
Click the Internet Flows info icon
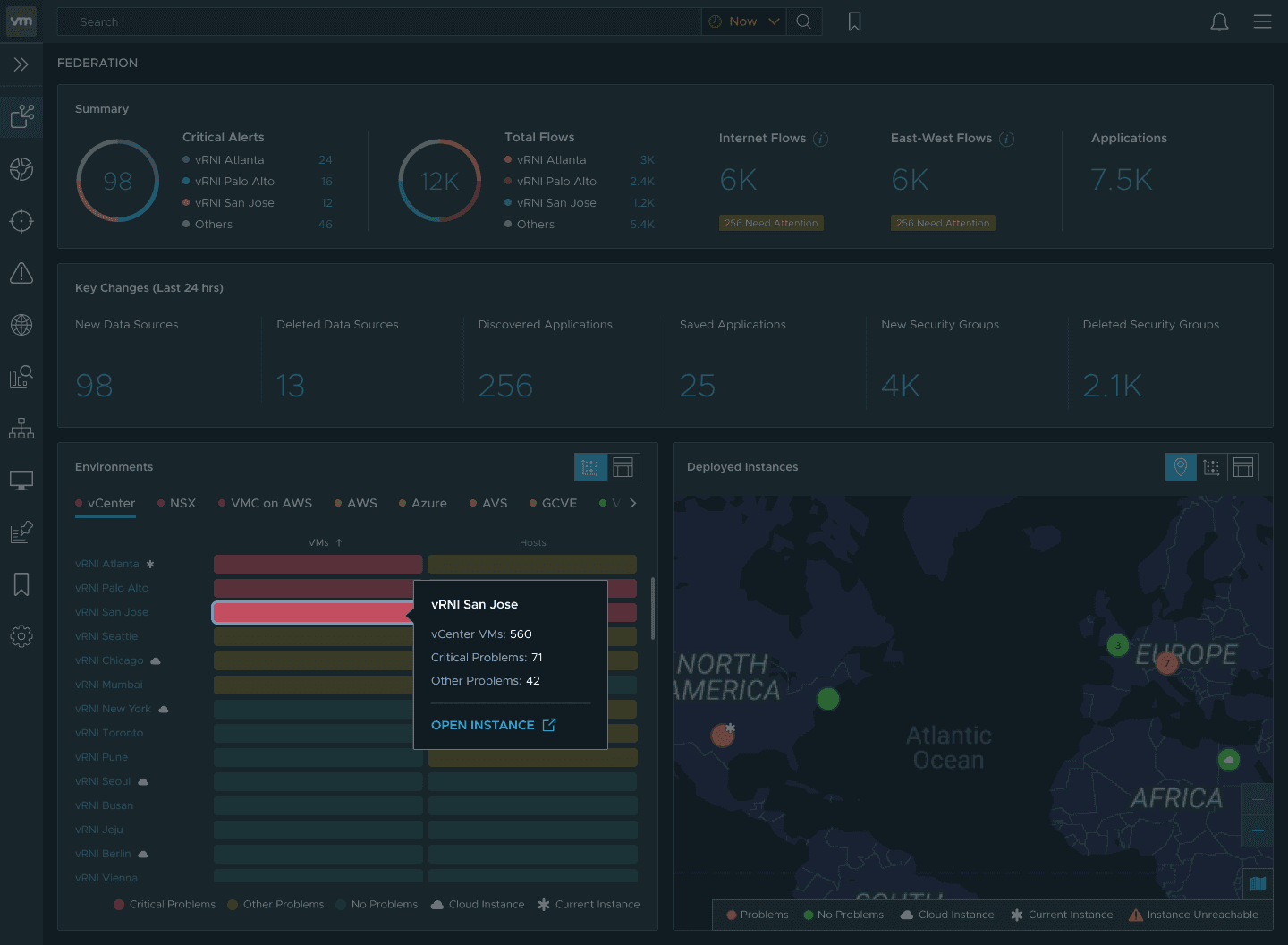coord(821,139)
